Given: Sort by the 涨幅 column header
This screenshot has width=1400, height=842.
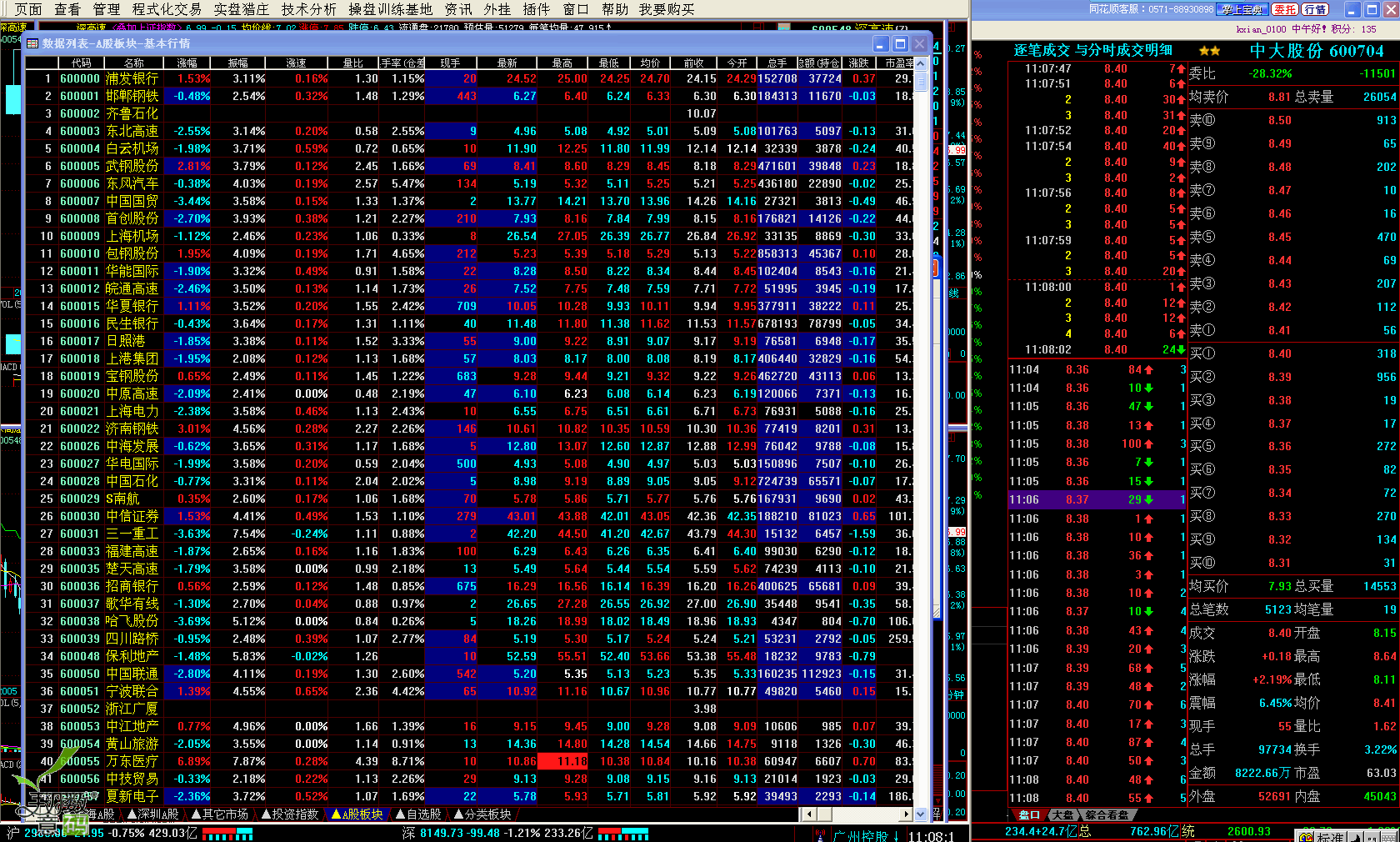Looking at the screenshot, I should pos(187,63).
